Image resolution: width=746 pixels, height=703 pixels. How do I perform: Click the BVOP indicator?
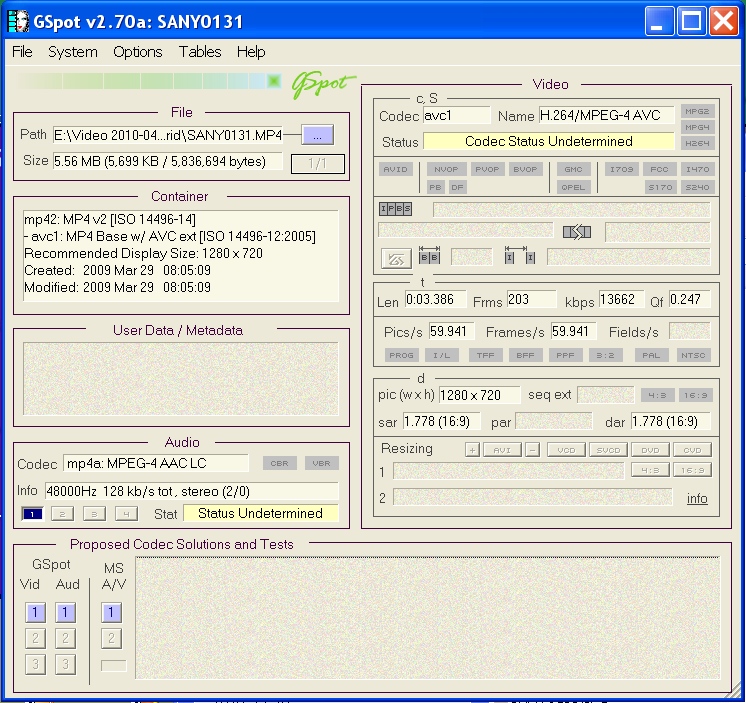coord(525,169)
